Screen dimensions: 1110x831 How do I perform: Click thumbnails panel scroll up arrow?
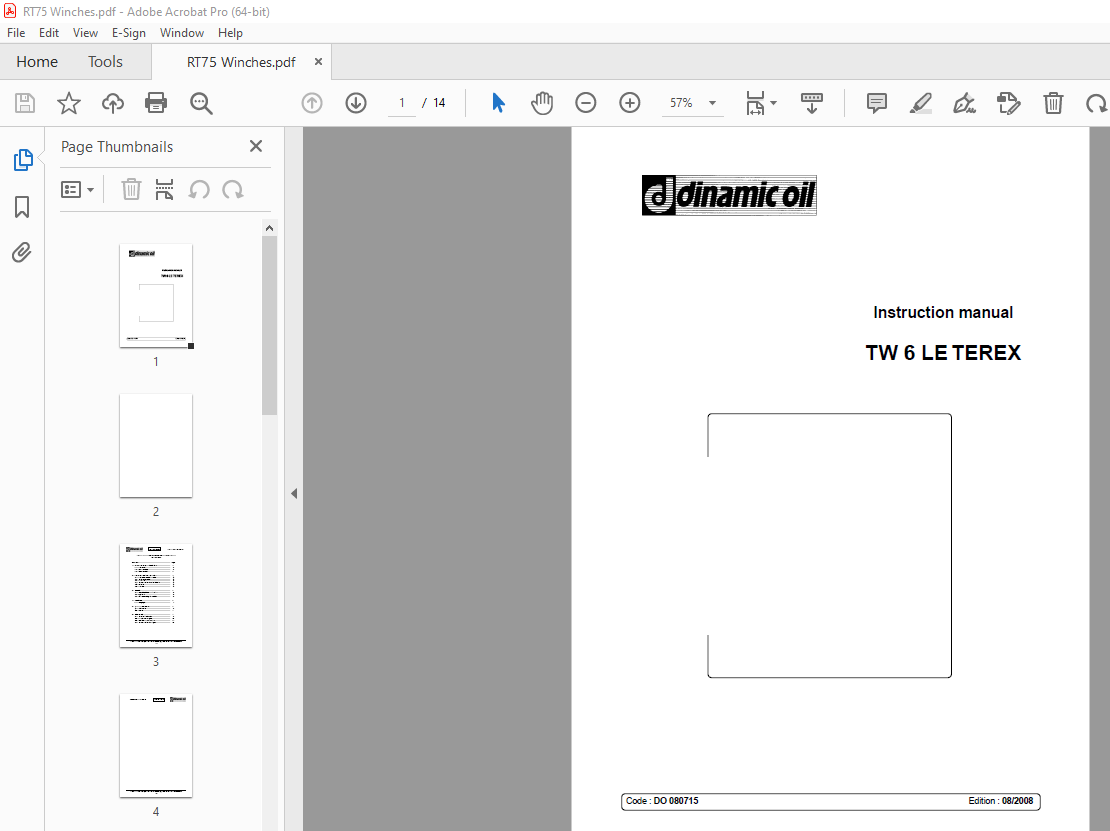269,228
